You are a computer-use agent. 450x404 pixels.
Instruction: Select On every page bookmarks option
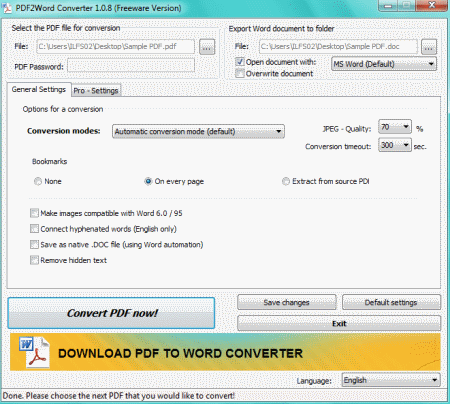[x=148, y=181]
